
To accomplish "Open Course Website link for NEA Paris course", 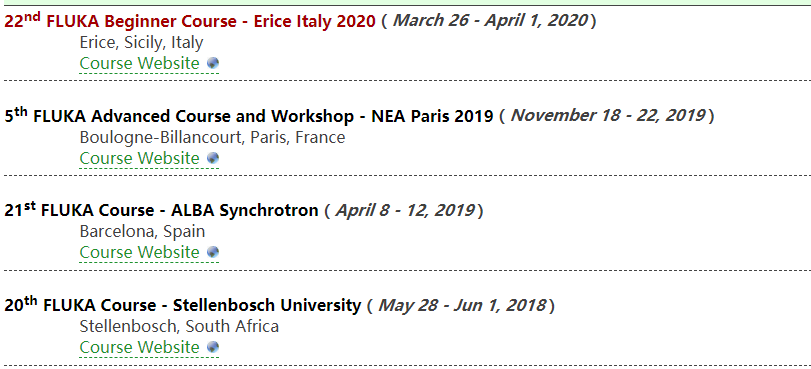I will pyautogui.click(x=139, y=158).
